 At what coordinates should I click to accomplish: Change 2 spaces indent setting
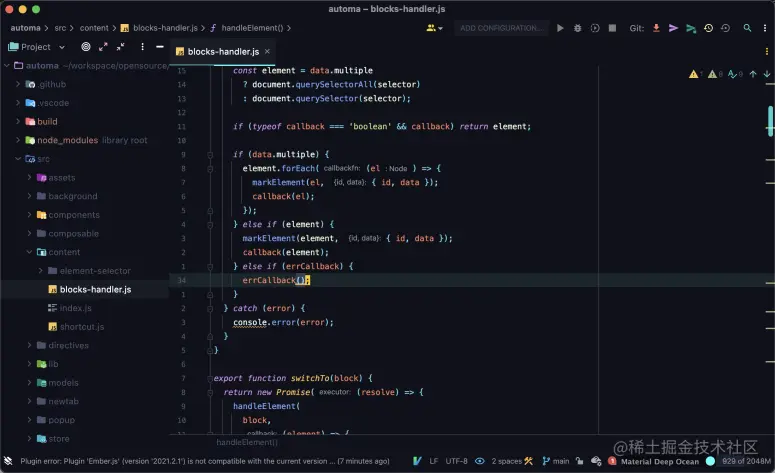pos(507,461)
